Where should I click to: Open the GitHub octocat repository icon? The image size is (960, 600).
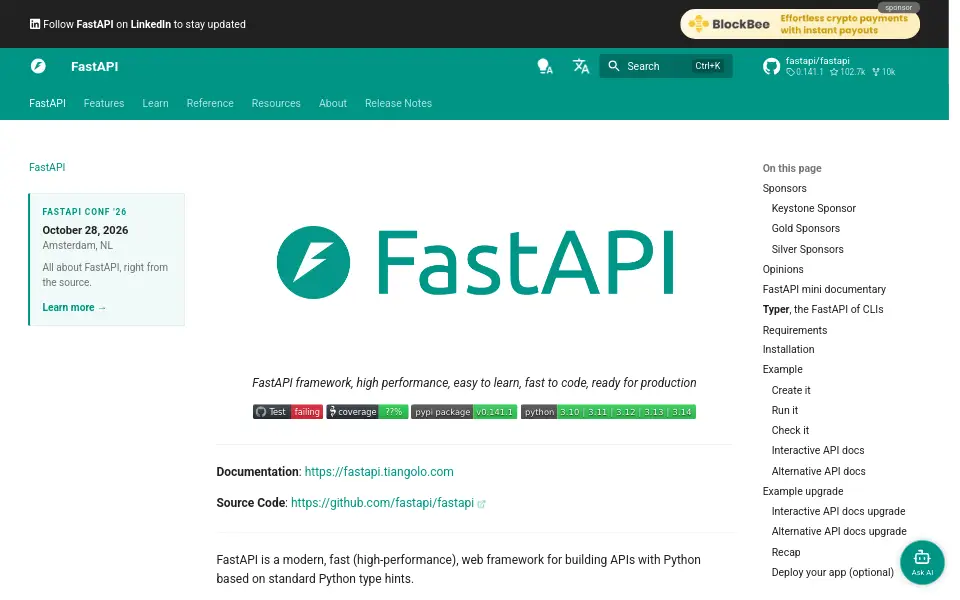coord(771,66)
